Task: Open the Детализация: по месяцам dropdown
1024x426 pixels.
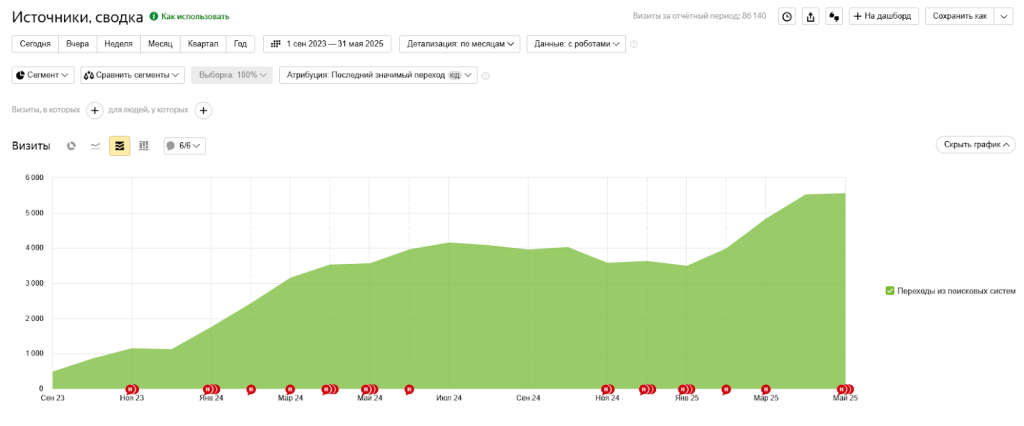Action: (x=460, y=44)
